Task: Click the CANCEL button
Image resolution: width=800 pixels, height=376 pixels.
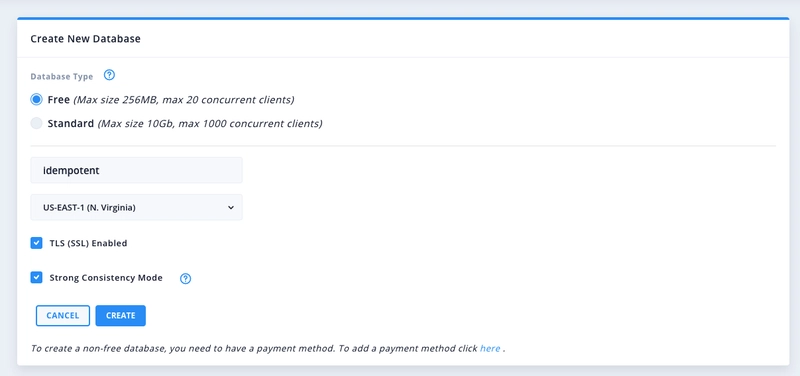Action: point(63,315)
